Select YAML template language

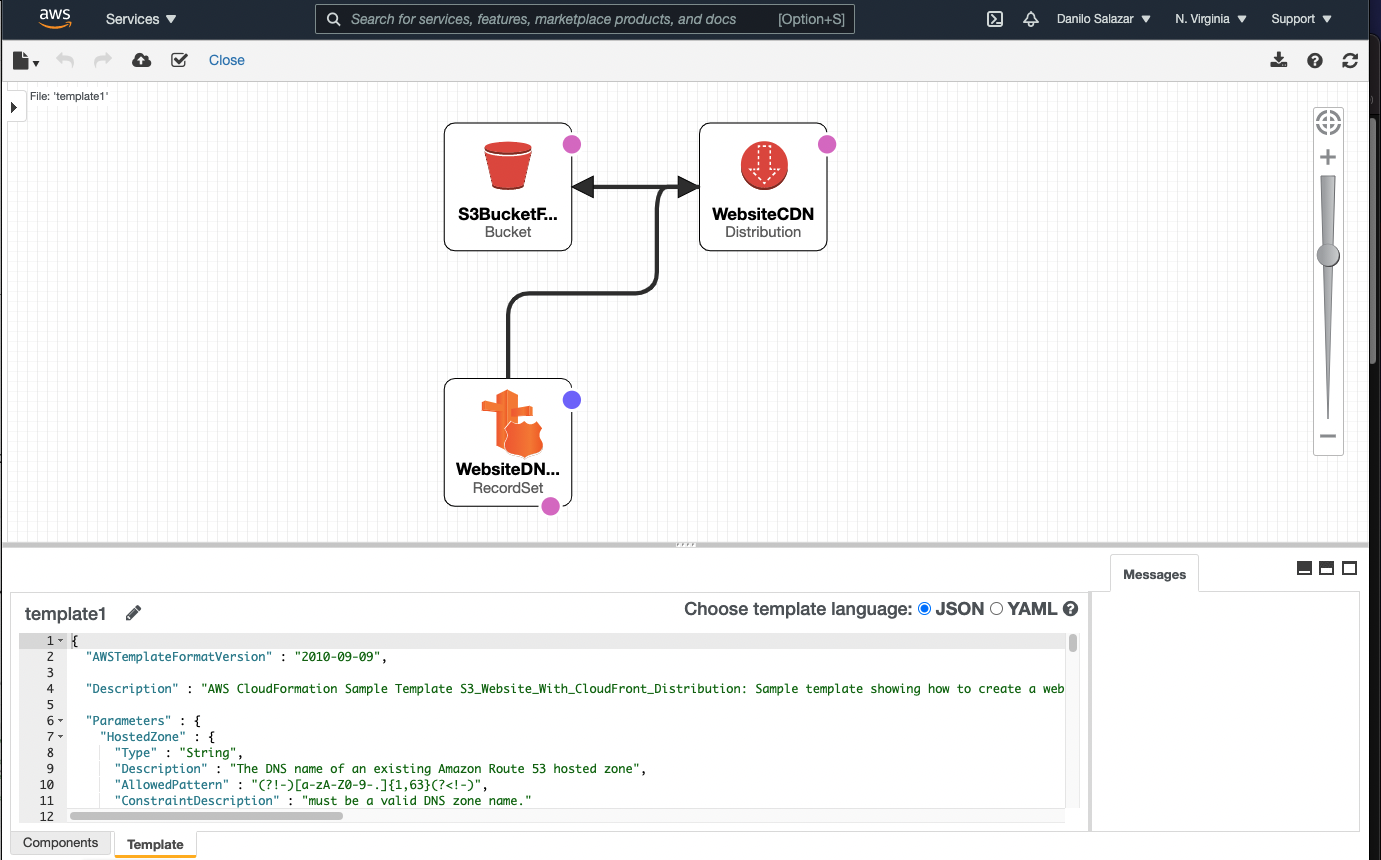[996, 609]
